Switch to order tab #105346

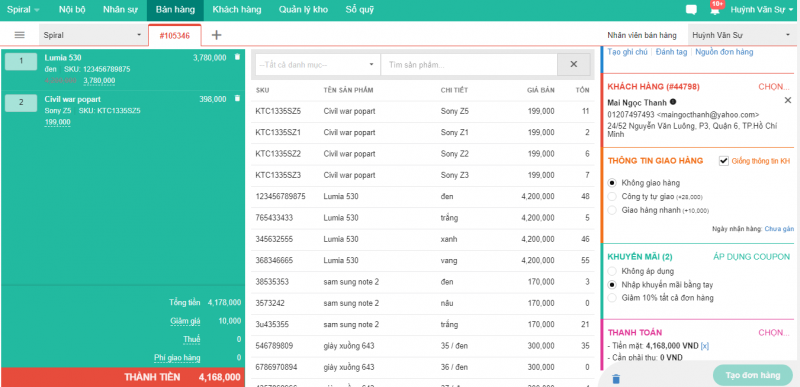click(x=174, y=36)
